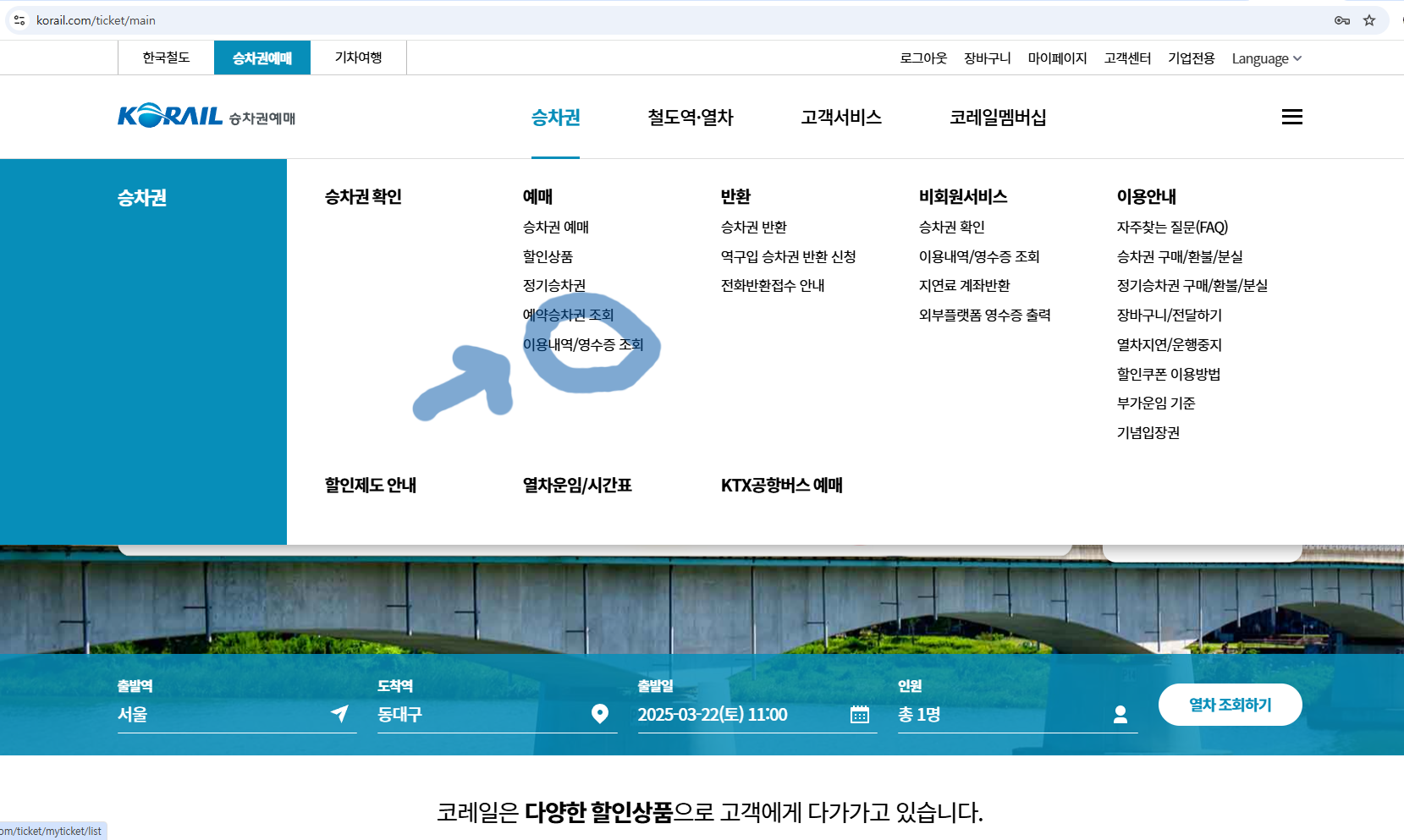Open 정기승차권 구매/환불/분실 guide

[x=1192, y=285]
